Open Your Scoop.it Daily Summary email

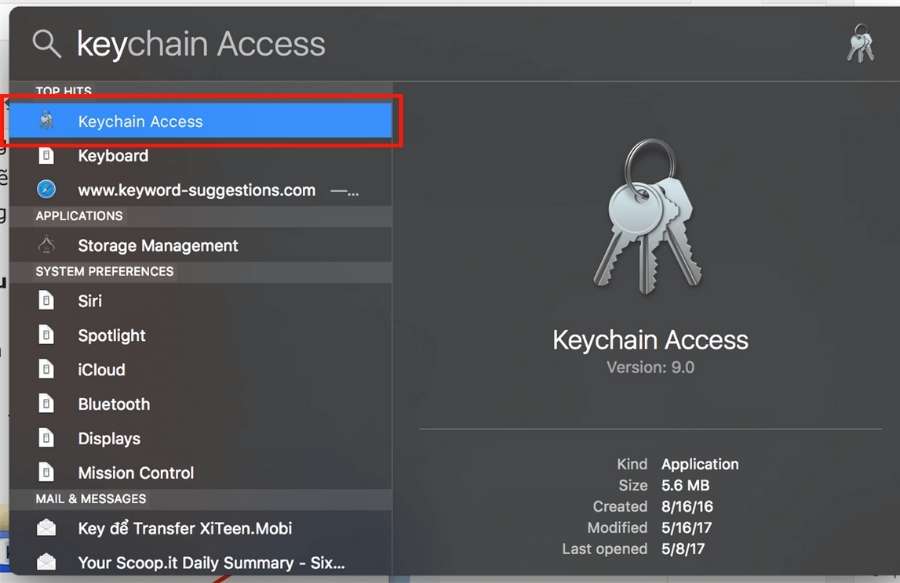(x=210, y=562)
